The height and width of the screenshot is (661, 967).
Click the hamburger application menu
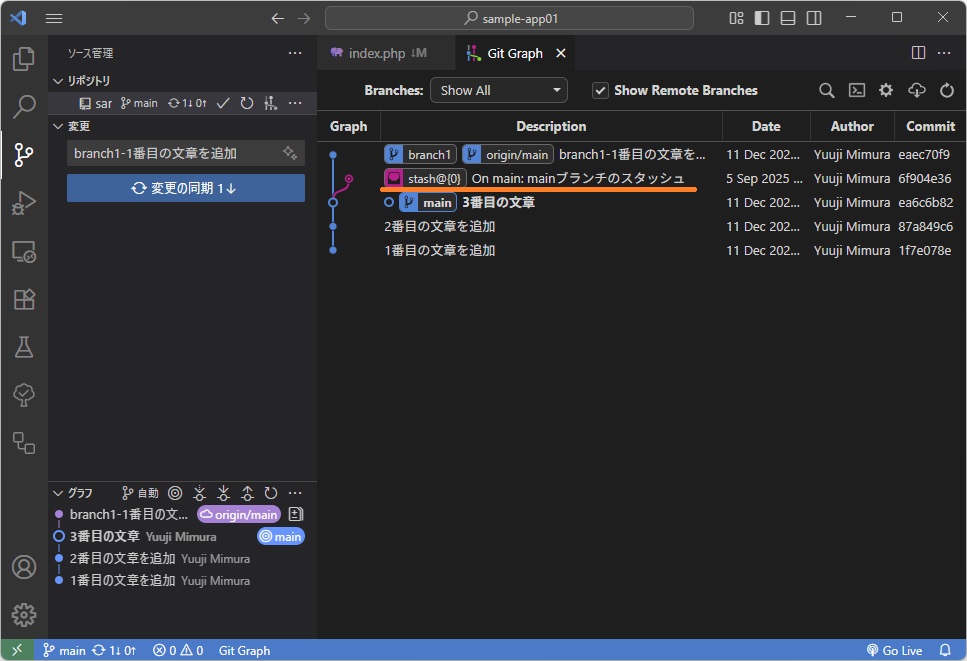(54, 18)
